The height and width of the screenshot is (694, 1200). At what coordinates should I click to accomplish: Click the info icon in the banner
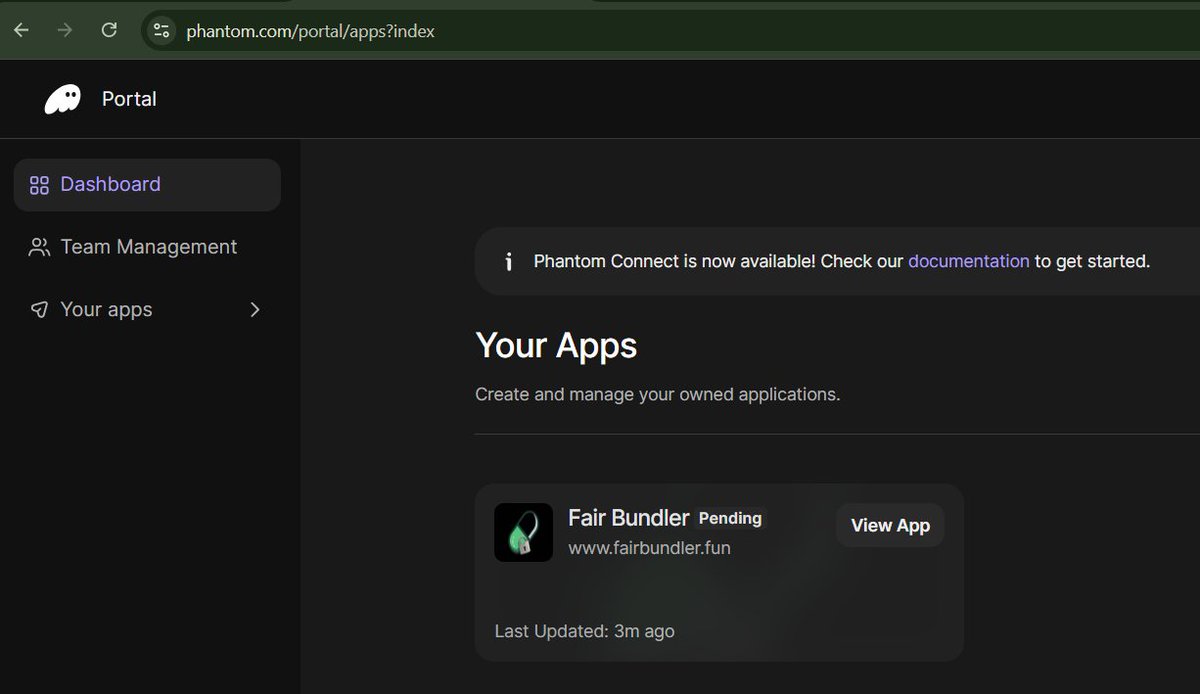coord(509,262)
